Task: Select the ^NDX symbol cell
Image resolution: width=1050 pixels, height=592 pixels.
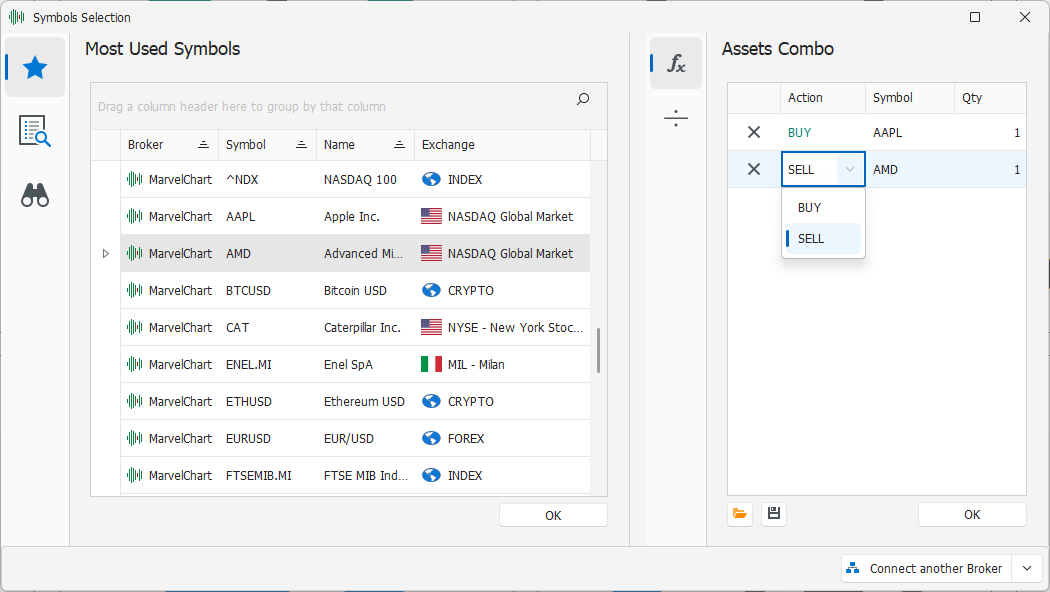Action: pos(267,179)
